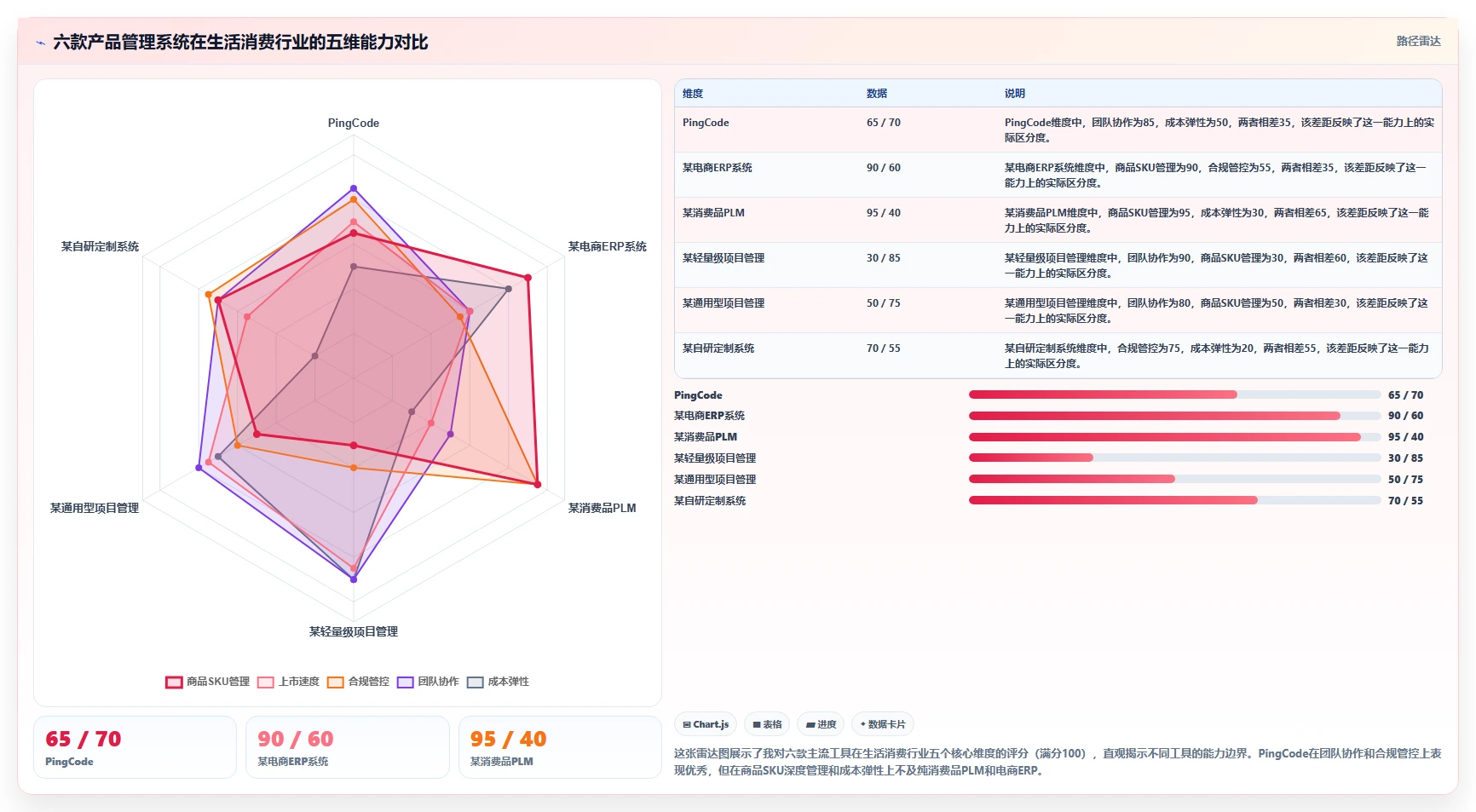Toggle the 商品SKU管理 legend entry
The image size is (1476, 812).
(x=208, y=682)
